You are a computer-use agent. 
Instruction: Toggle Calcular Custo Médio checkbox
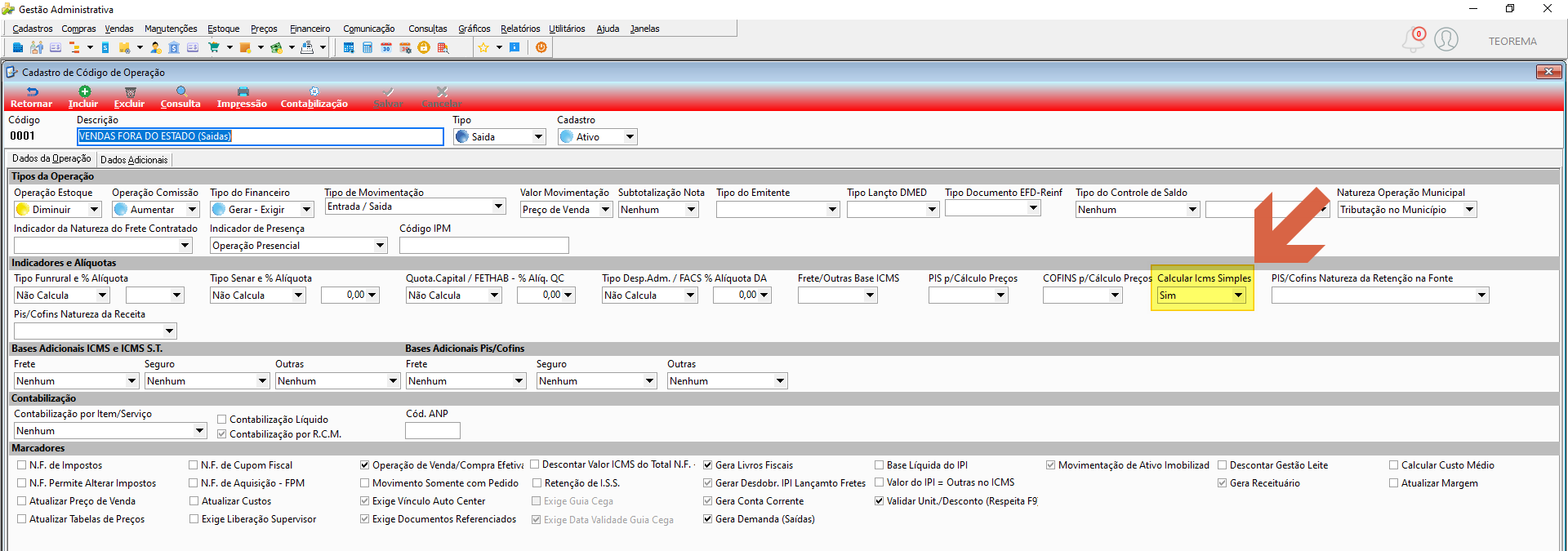[x=1394, y=465]
